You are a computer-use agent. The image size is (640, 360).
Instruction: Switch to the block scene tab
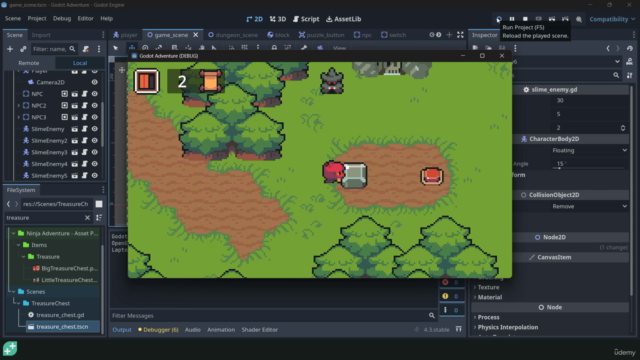click(278, 35)
